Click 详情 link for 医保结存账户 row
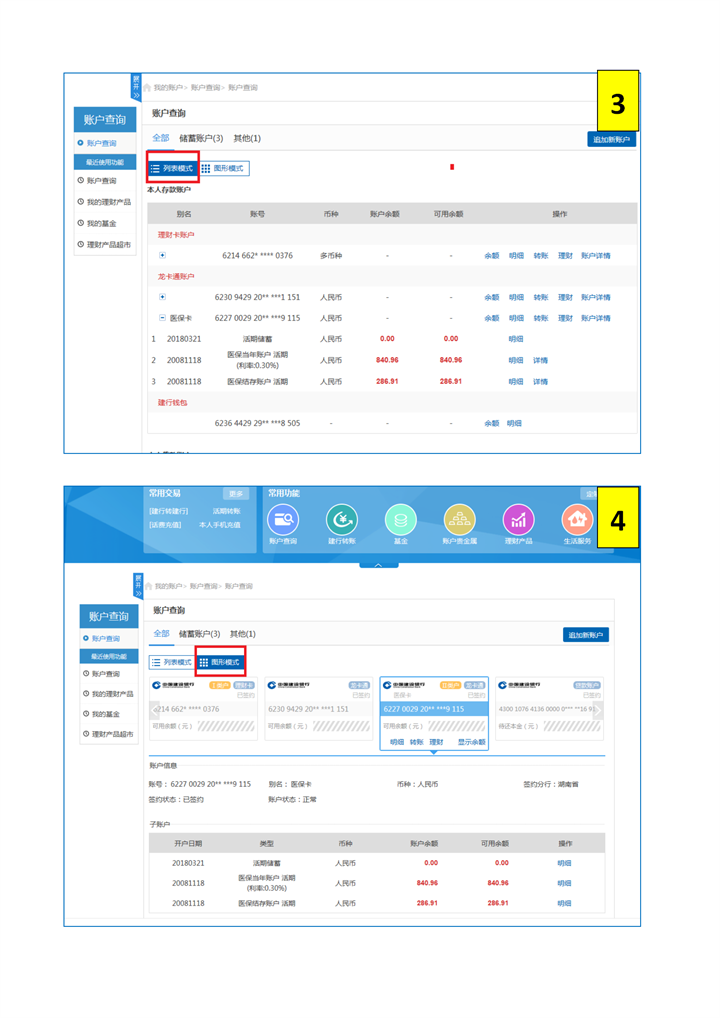 pos(540,382)
